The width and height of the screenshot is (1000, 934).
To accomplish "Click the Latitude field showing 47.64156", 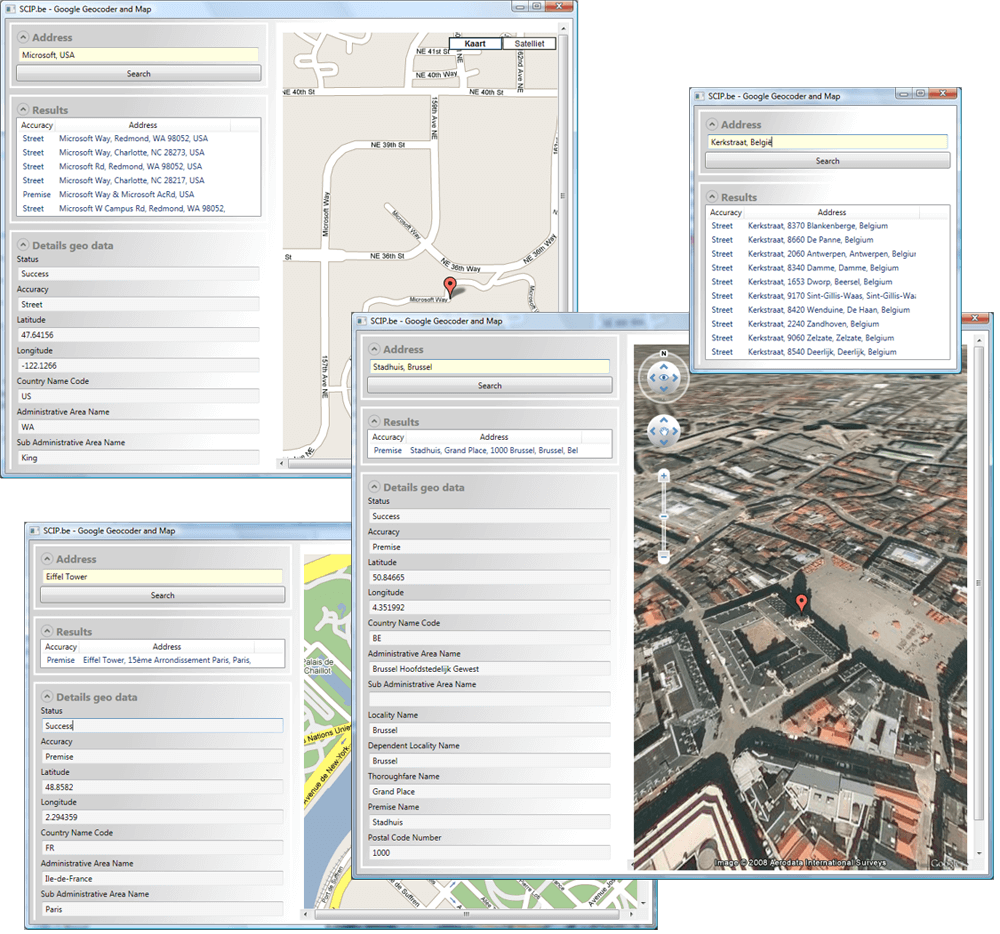I will point(138,335).
